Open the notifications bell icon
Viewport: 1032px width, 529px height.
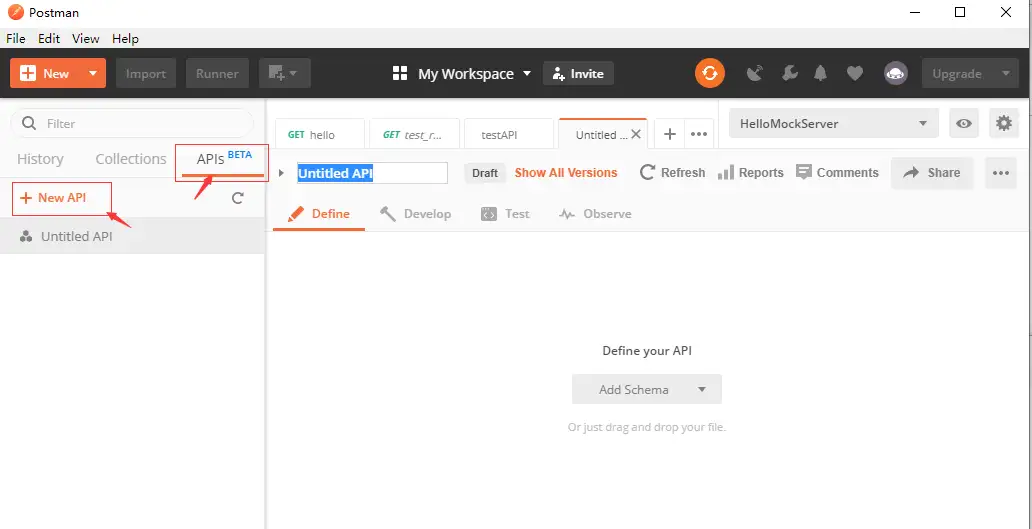pos(821,73)
